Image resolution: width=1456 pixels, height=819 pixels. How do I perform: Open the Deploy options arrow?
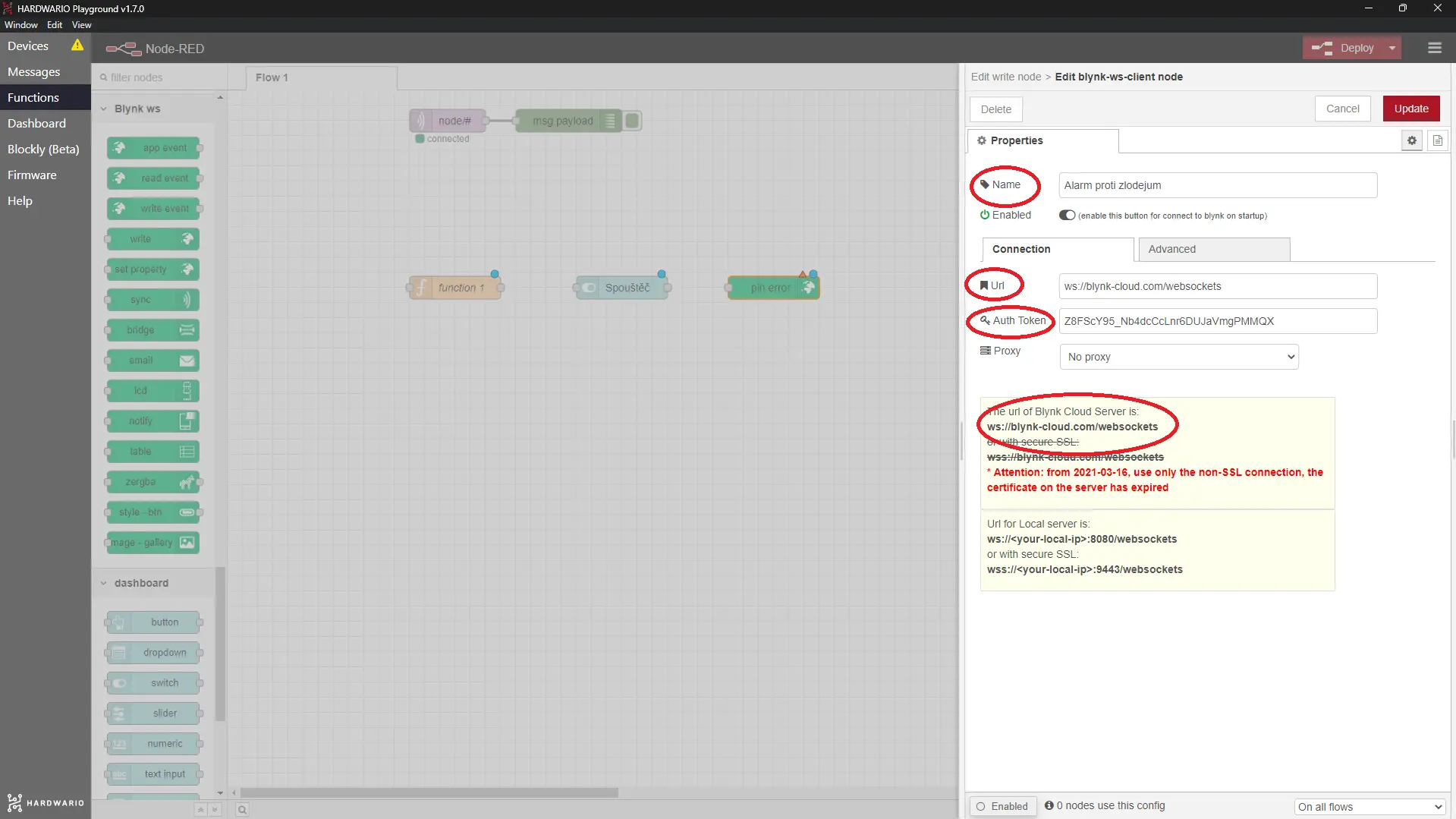point(1392,48)
